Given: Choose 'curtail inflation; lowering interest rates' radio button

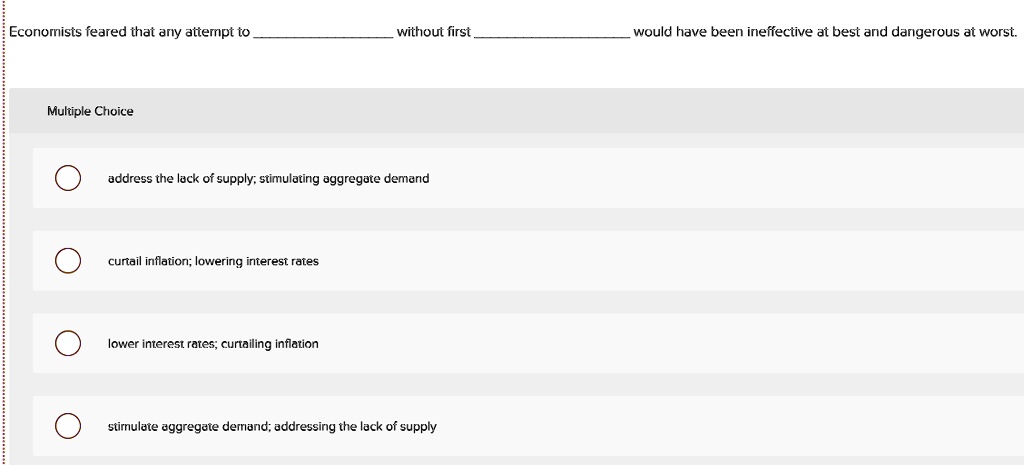Looking at the screenshot, I should 68,261.
